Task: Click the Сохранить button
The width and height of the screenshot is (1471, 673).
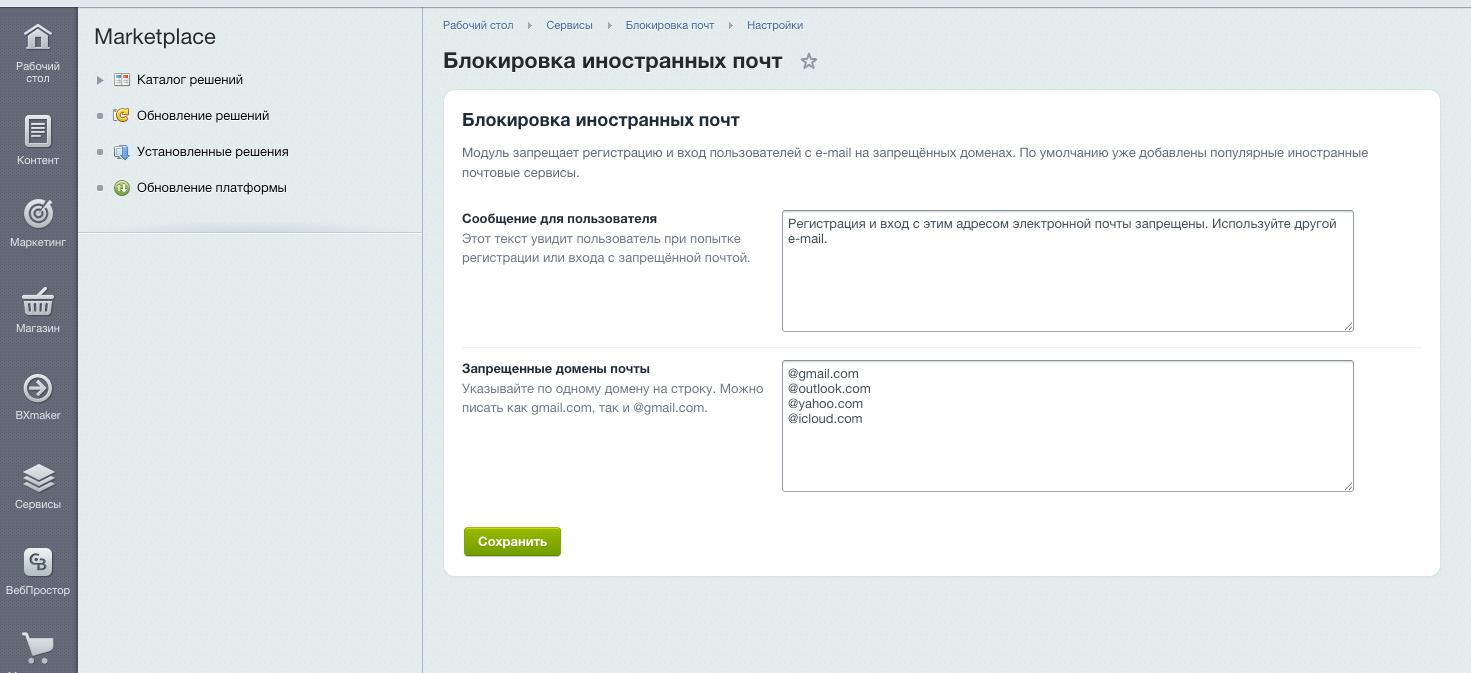Action: point(512,542)
